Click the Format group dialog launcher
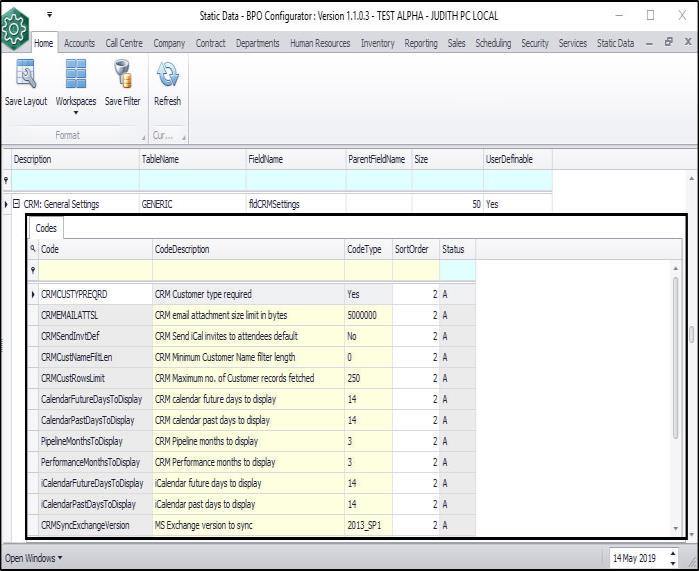 pyautogui.click(x=141, y=136)
